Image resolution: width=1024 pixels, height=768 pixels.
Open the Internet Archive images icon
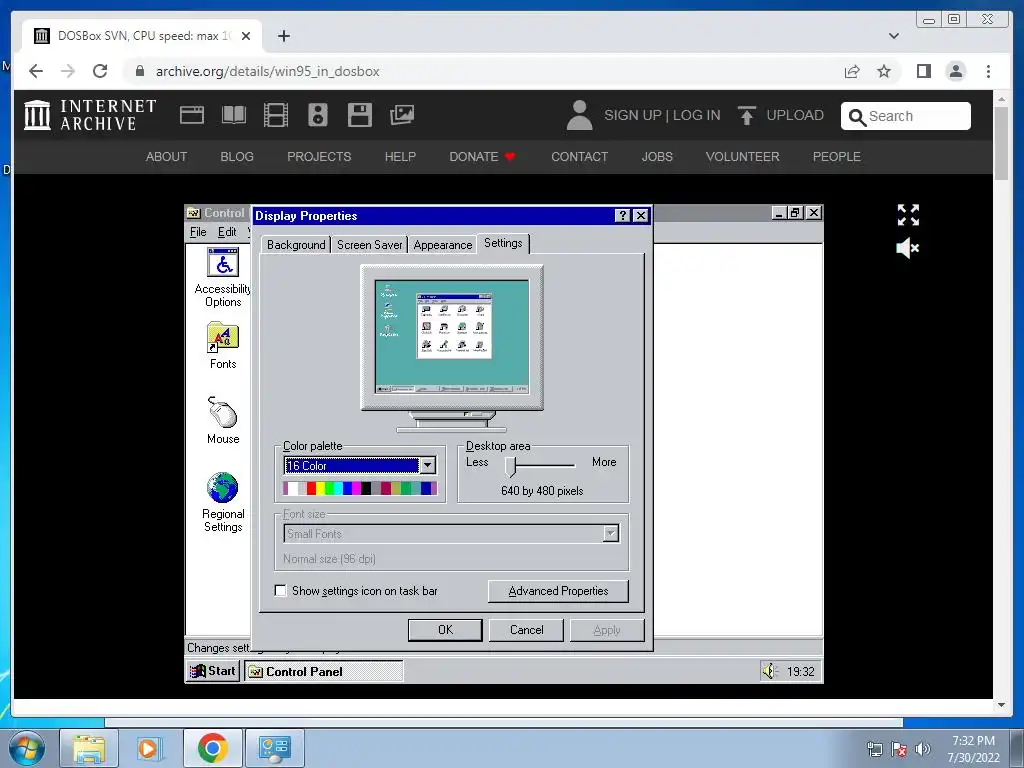[x=402, y=115]
